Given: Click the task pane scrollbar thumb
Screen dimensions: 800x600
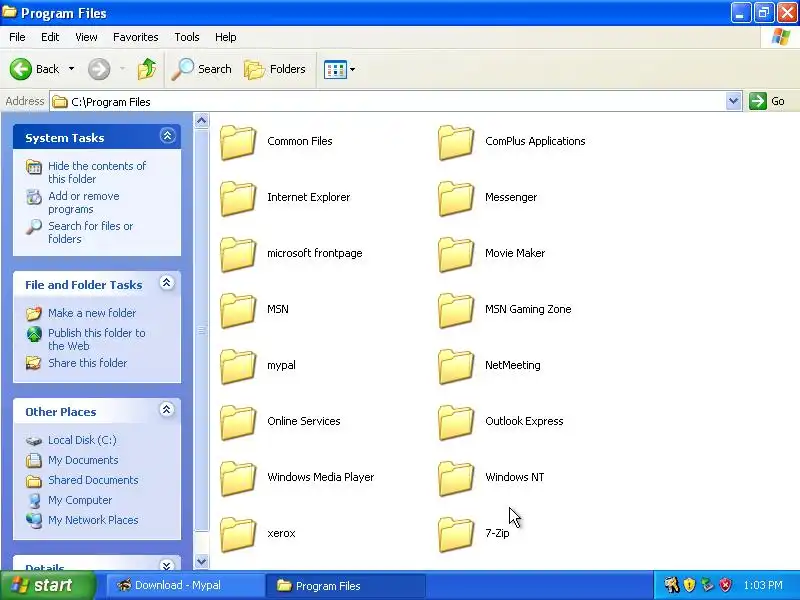Looking at the screenshot, I should coord(202,330).
